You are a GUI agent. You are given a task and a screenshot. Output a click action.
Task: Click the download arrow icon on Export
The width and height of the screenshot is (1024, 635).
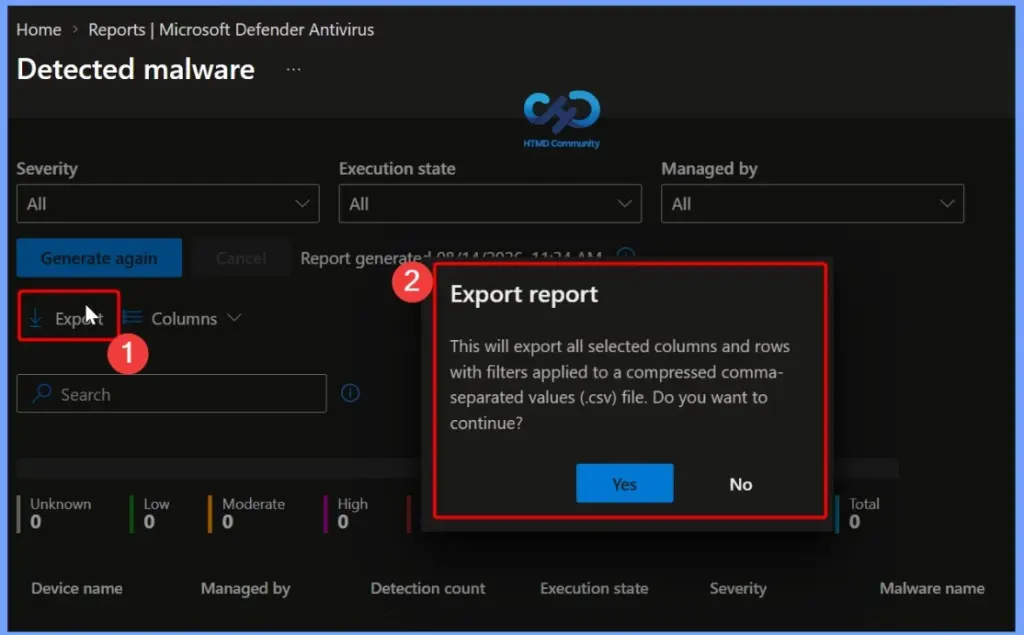(x=35, y=318)
